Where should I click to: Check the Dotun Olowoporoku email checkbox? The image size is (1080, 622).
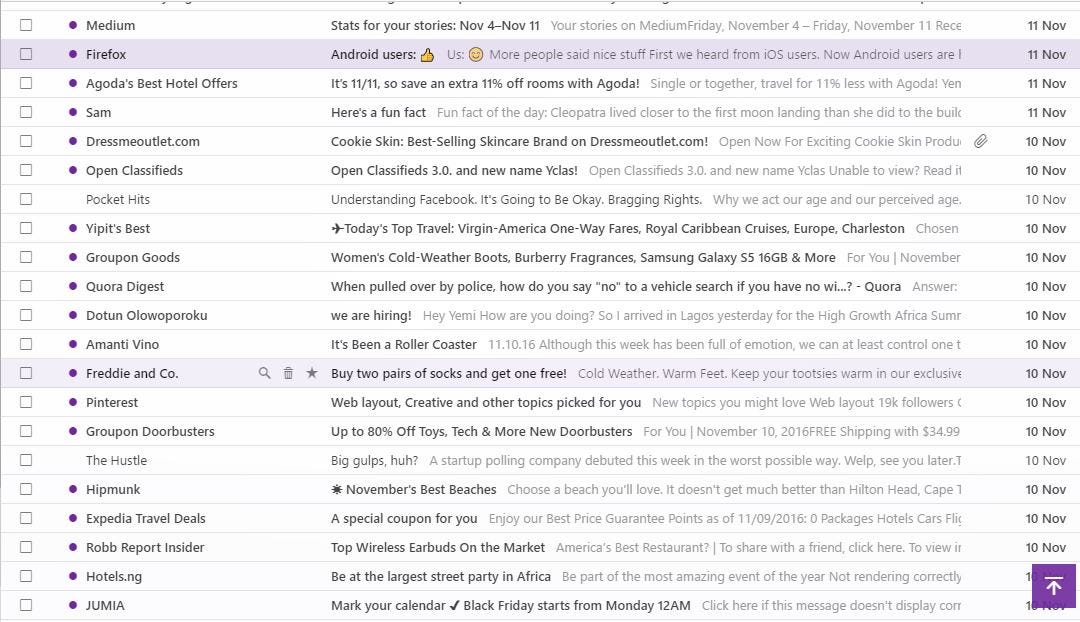[26, 315]
